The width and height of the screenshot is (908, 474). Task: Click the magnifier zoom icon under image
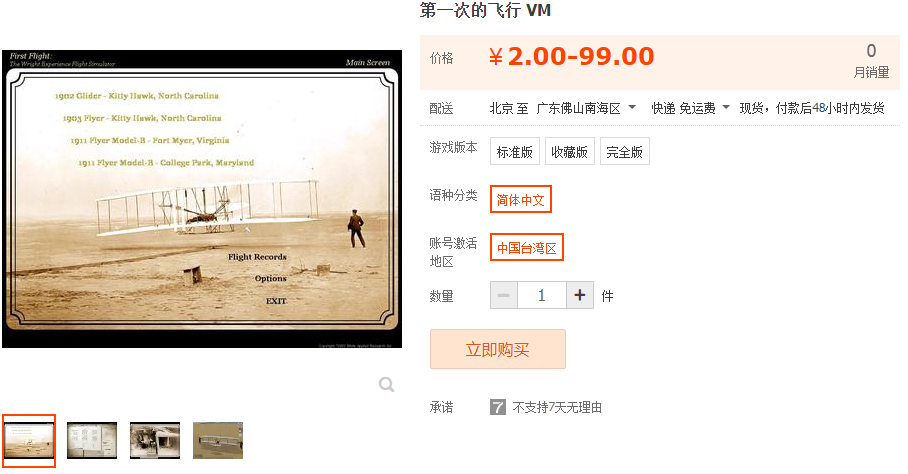386,384
